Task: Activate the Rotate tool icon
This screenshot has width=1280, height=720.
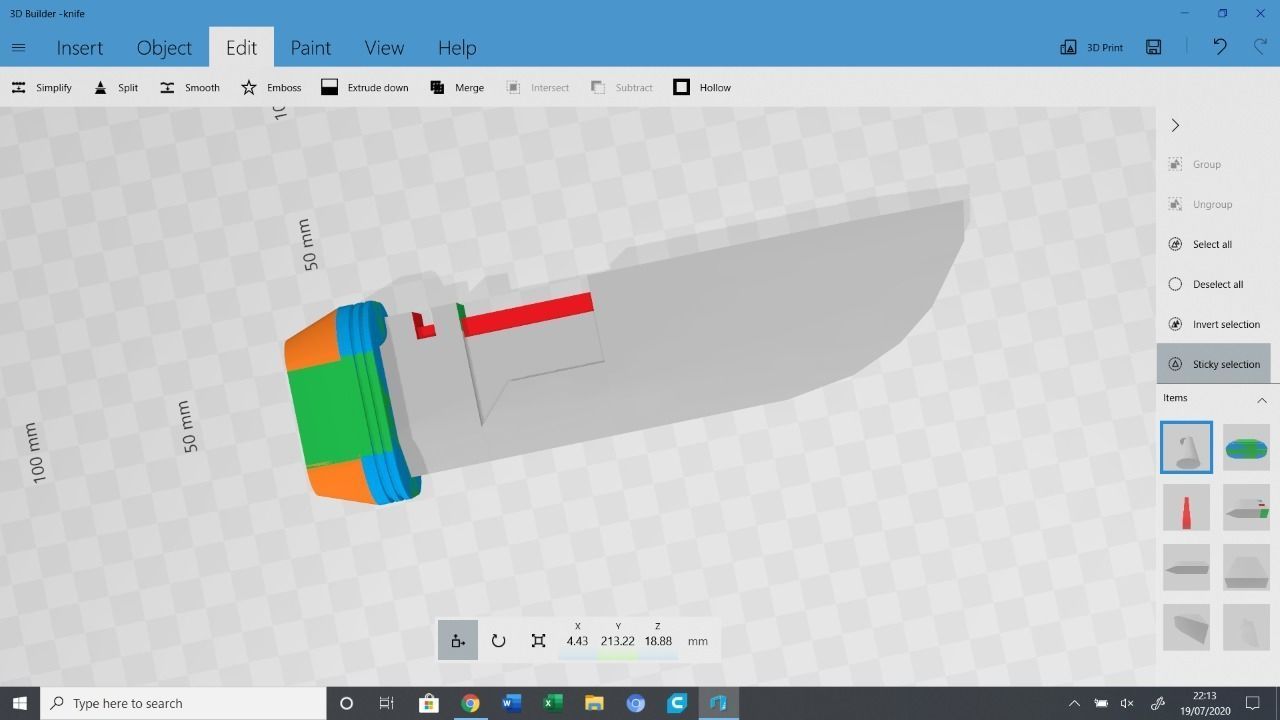Action: point(498,640)
